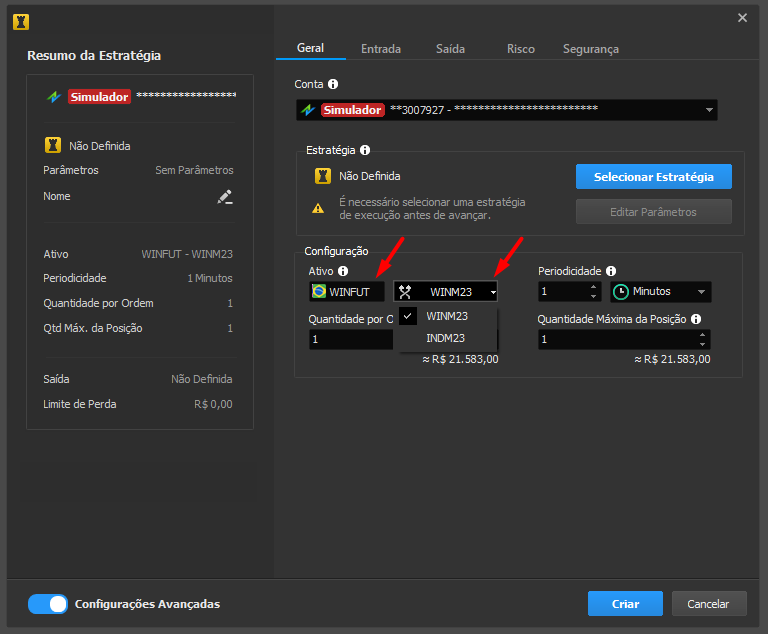Select INDM23 from the dropdown list
Screen dimensions: 768x634
tap(448, 338)
